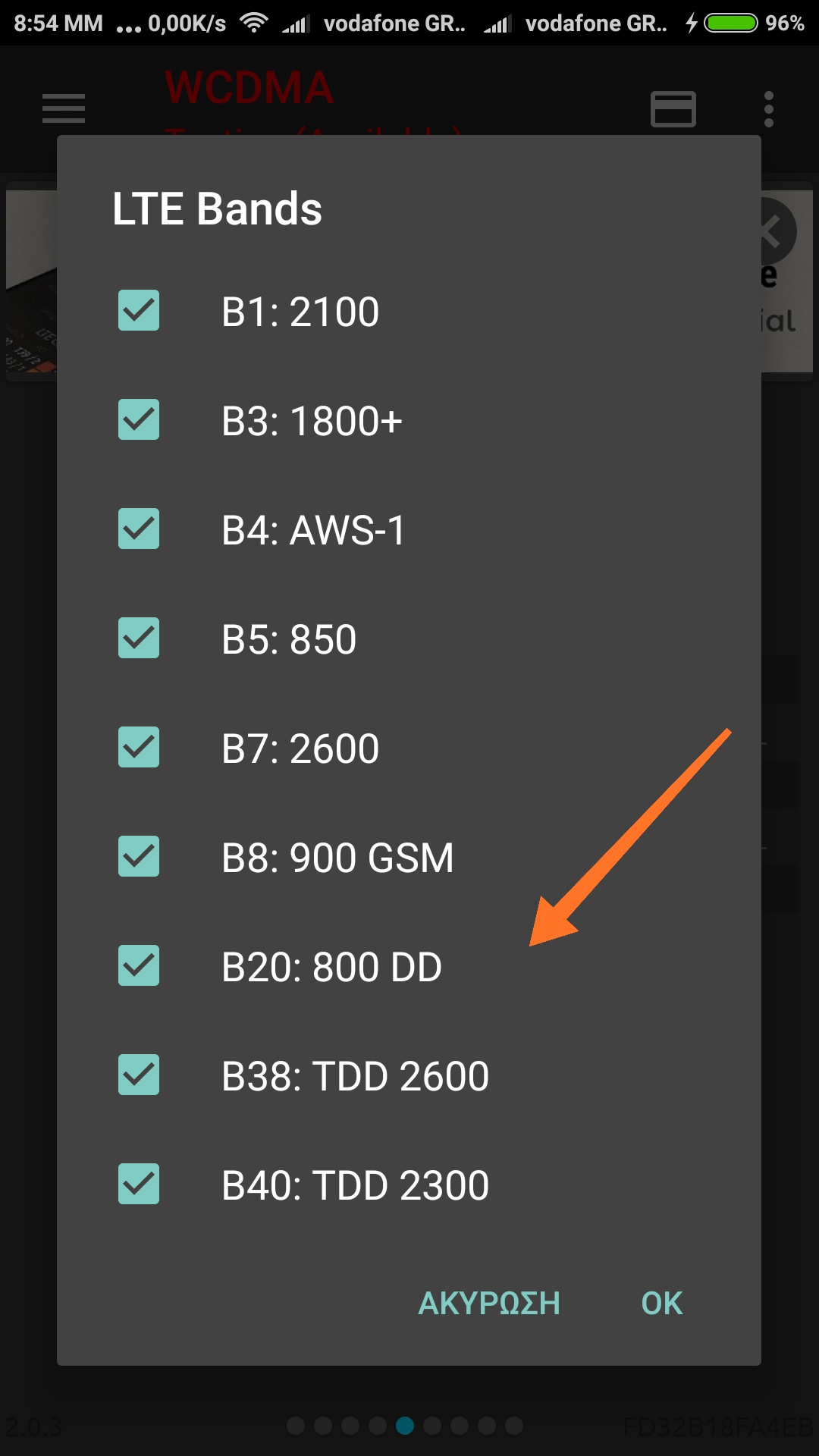
Task: Tap the battery indicator in status bar
Action: tap(730, 23)
